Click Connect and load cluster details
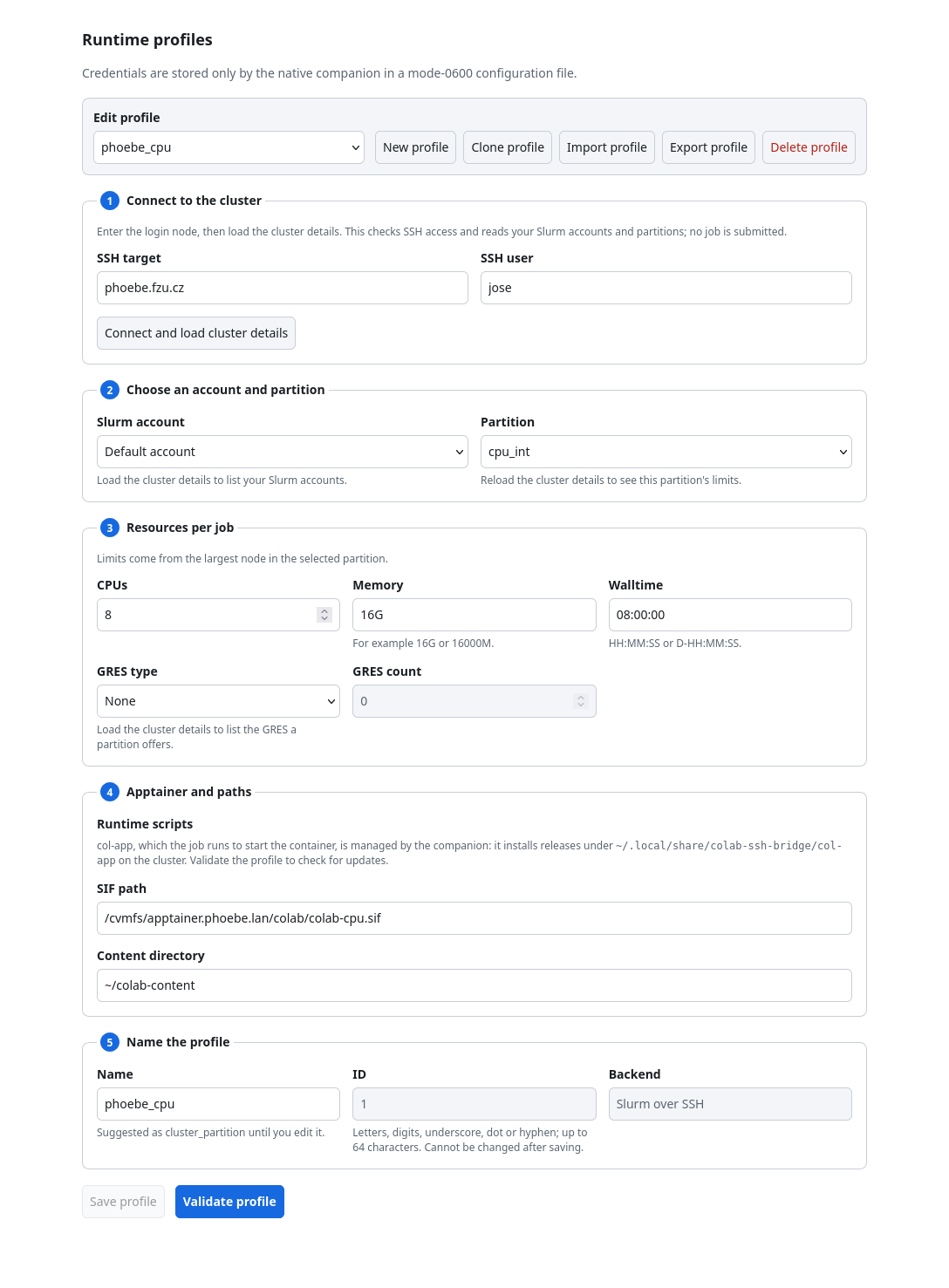This screenshot has height=1288, width=949. click(196, 333)
